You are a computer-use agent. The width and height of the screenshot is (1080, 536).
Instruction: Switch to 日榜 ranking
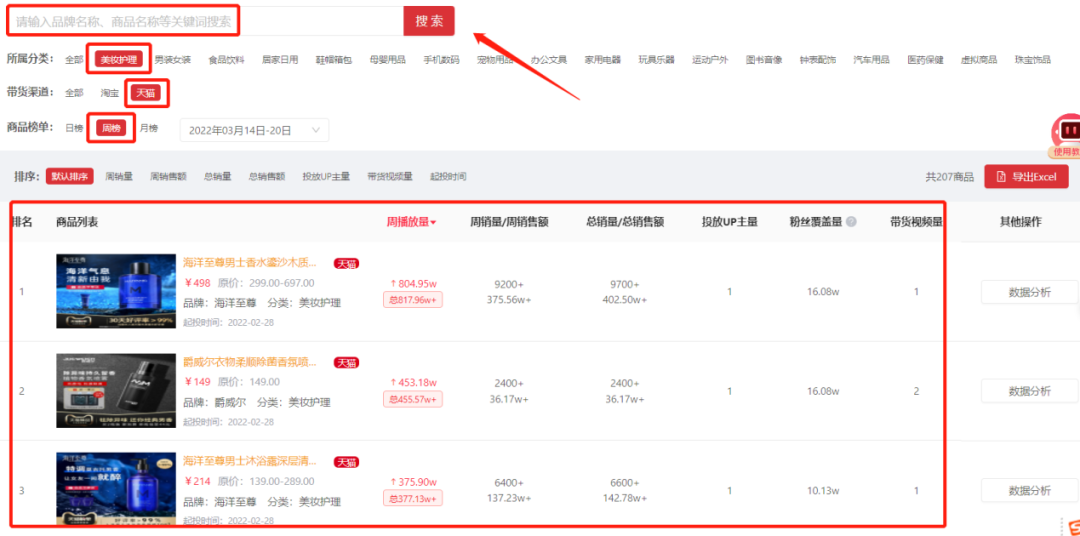[74, 128]
